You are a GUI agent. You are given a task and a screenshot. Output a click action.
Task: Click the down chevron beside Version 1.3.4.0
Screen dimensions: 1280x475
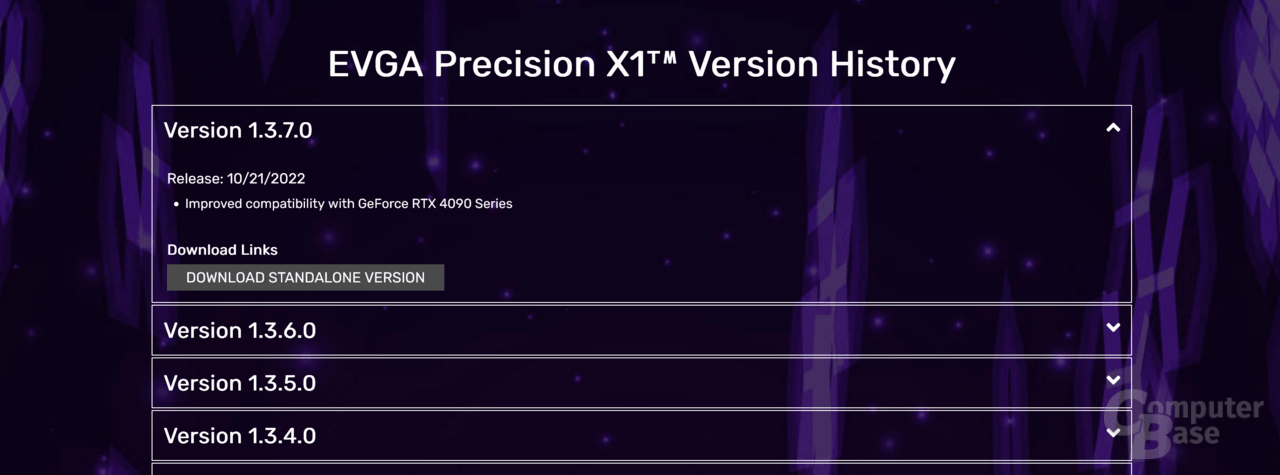pos(1113,433)
